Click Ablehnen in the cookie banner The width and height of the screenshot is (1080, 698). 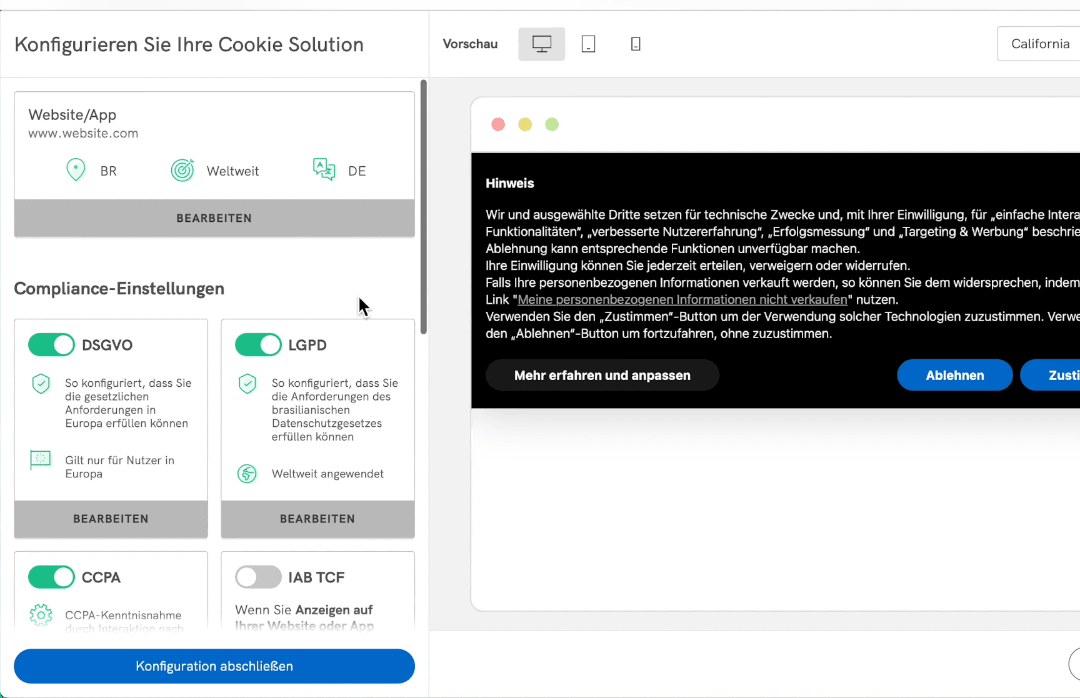point(955,375)
